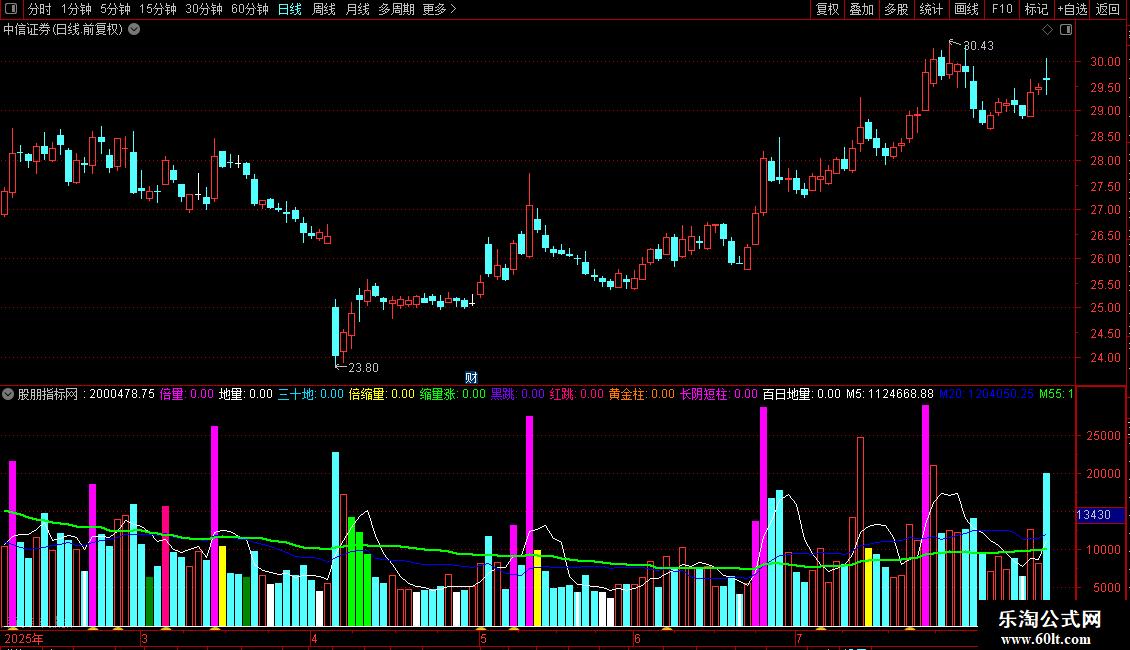Click the 返回 back button
1130x650 pixels.
click(x=1108, y=9)
